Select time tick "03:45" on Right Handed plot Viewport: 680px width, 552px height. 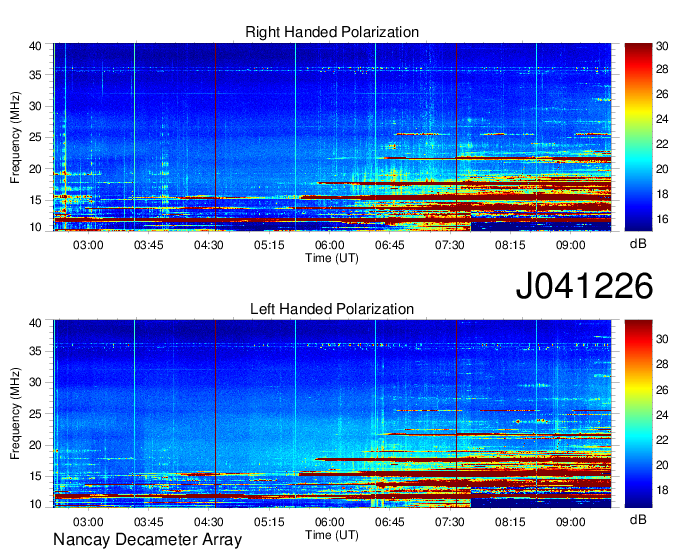coord(148,245)
